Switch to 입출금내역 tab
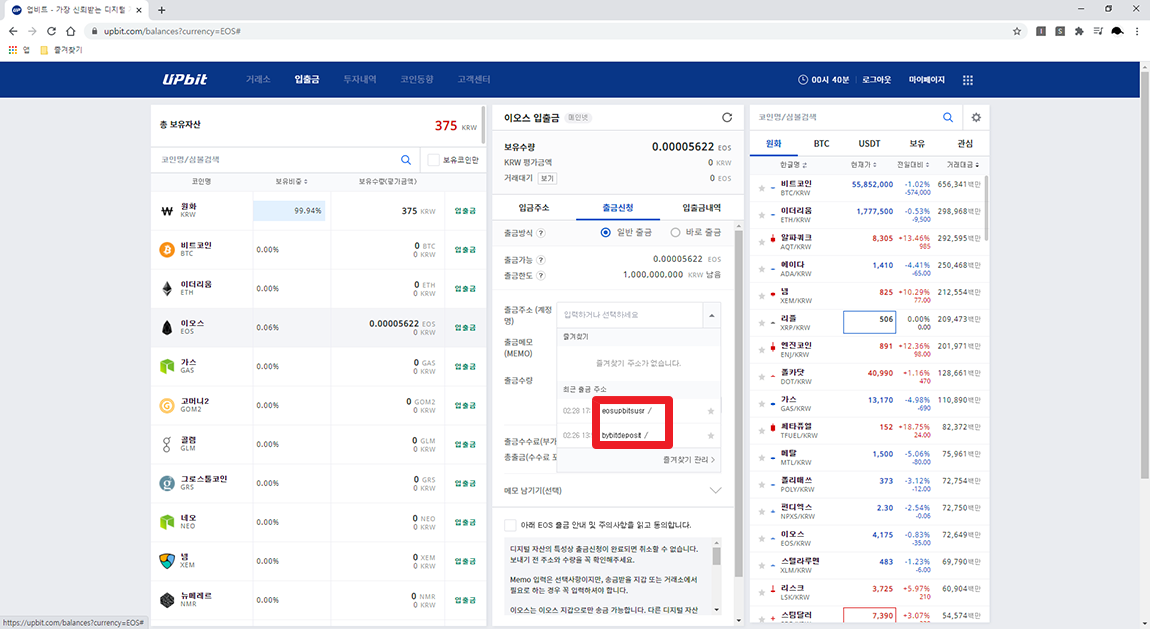Image resolution: width=1150 pixels, height=629 pixels. [x=701, y=208]
